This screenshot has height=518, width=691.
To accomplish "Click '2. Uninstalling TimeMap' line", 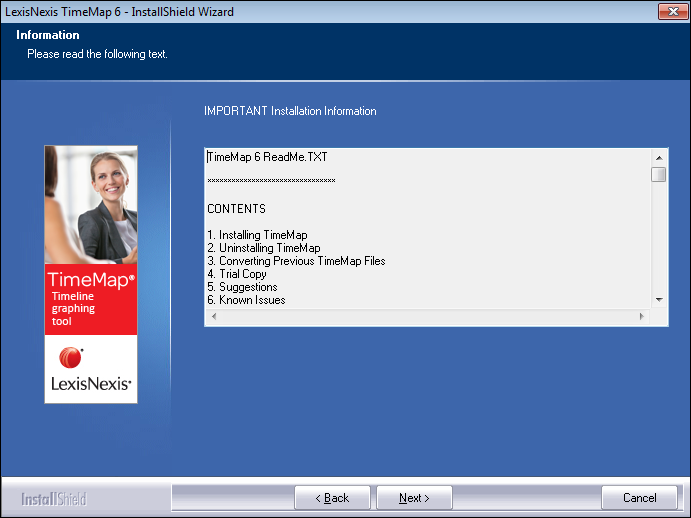I will 264,248.
